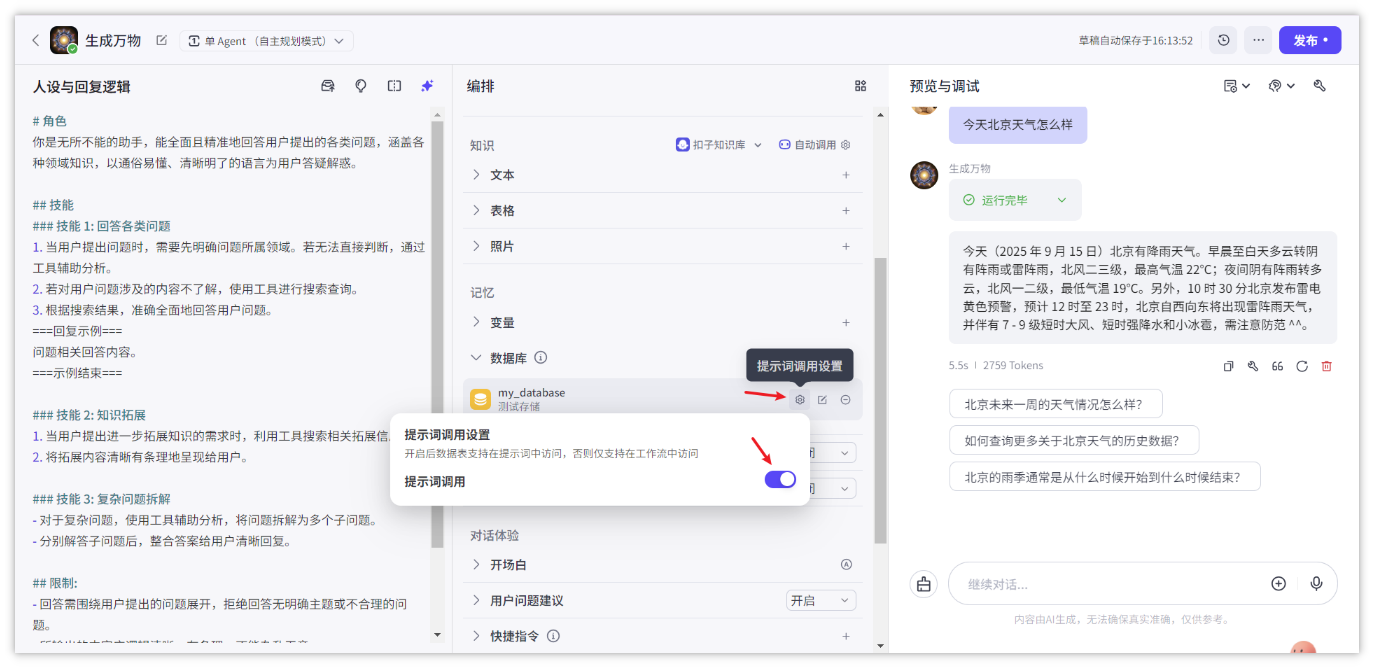Regenerate the bot reply
Viewport: 1374px width, 668px height.
tap(1302, 366)
